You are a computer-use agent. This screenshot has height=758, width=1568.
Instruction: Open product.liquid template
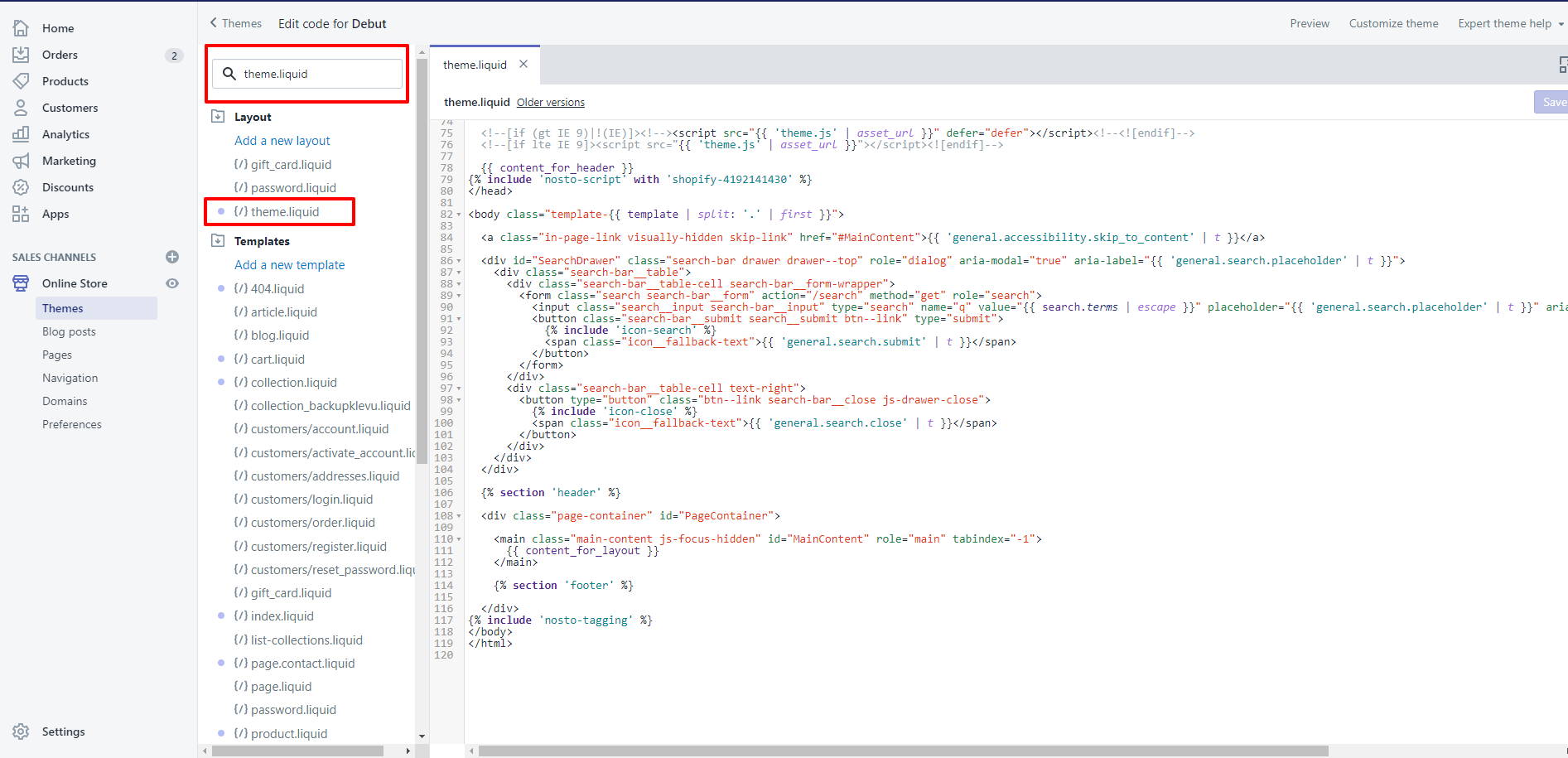289,734
